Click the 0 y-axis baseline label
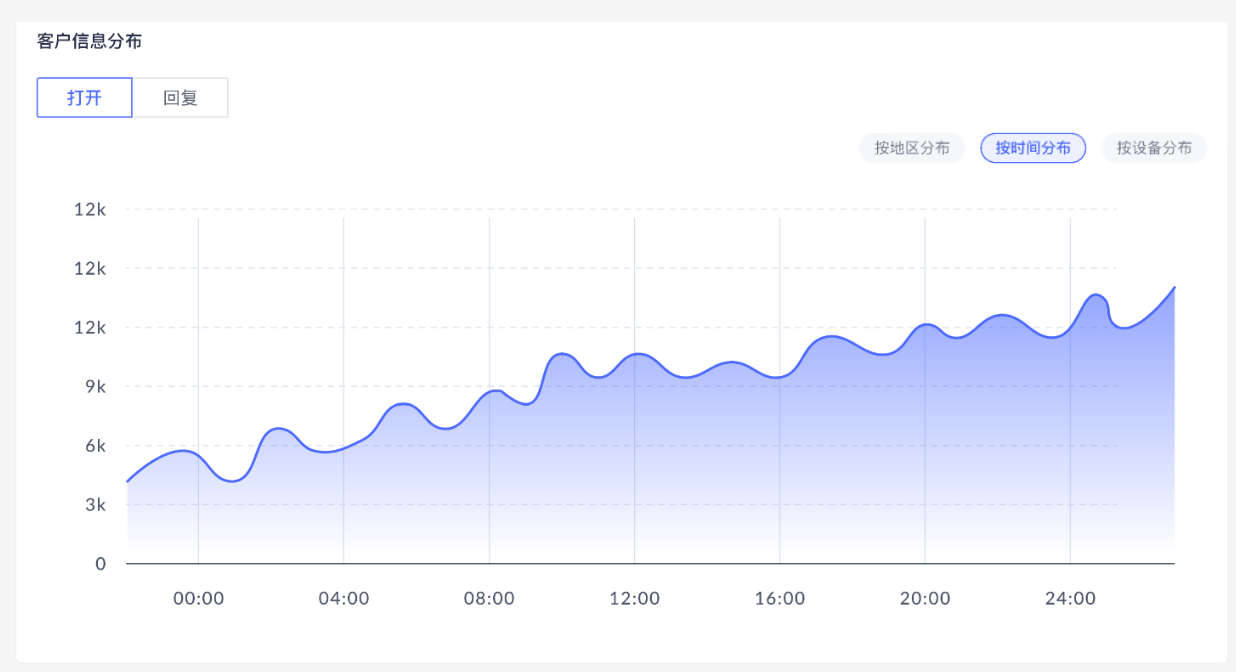1236x672 pixels. click(101, 564)
